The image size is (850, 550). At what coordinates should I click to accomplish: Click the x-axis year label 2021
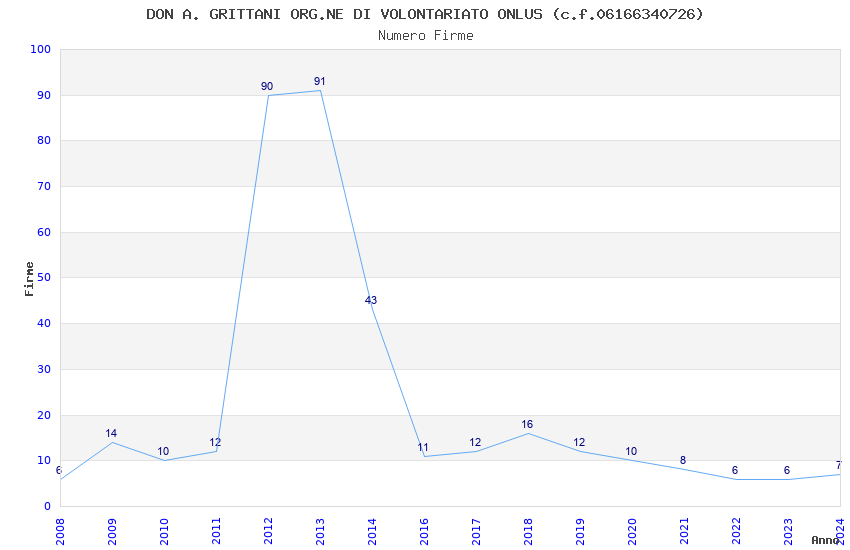tap(684, 531)
